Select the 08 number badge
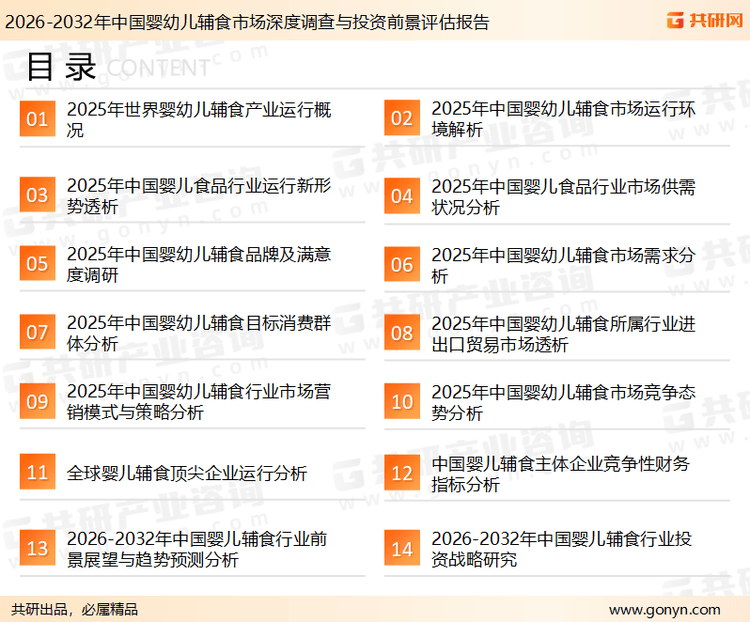The width and height of the screenshot is (750, 622). click(x=401, y=333)
